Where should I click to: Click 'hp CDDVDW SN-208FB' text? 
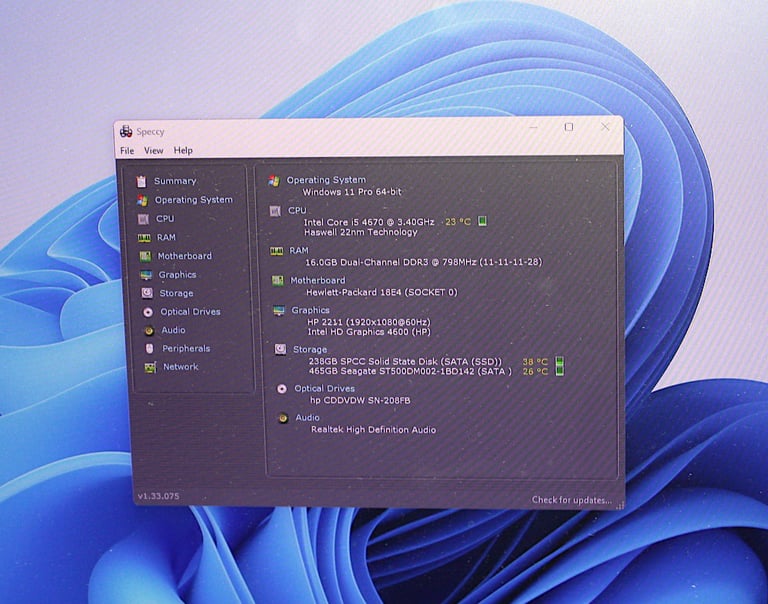coord(360,400)
